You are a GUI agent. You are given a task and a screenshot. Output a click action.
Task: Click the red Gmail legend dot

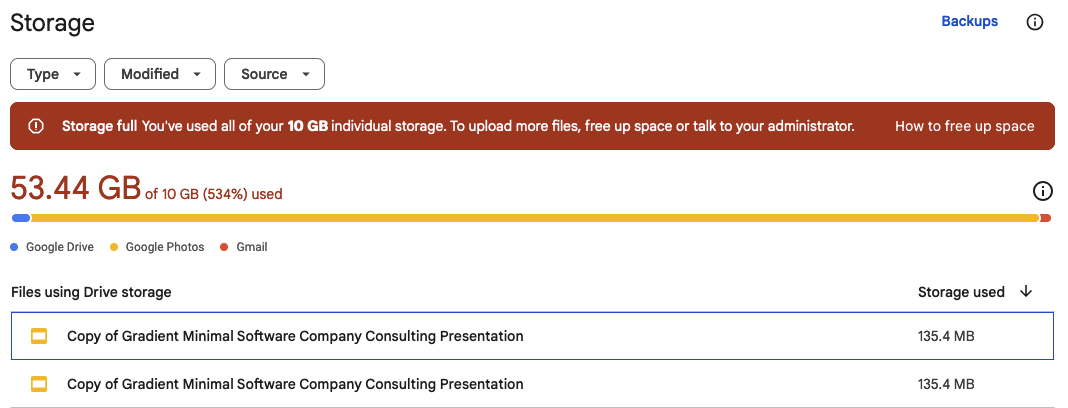(x=224, y=247)
